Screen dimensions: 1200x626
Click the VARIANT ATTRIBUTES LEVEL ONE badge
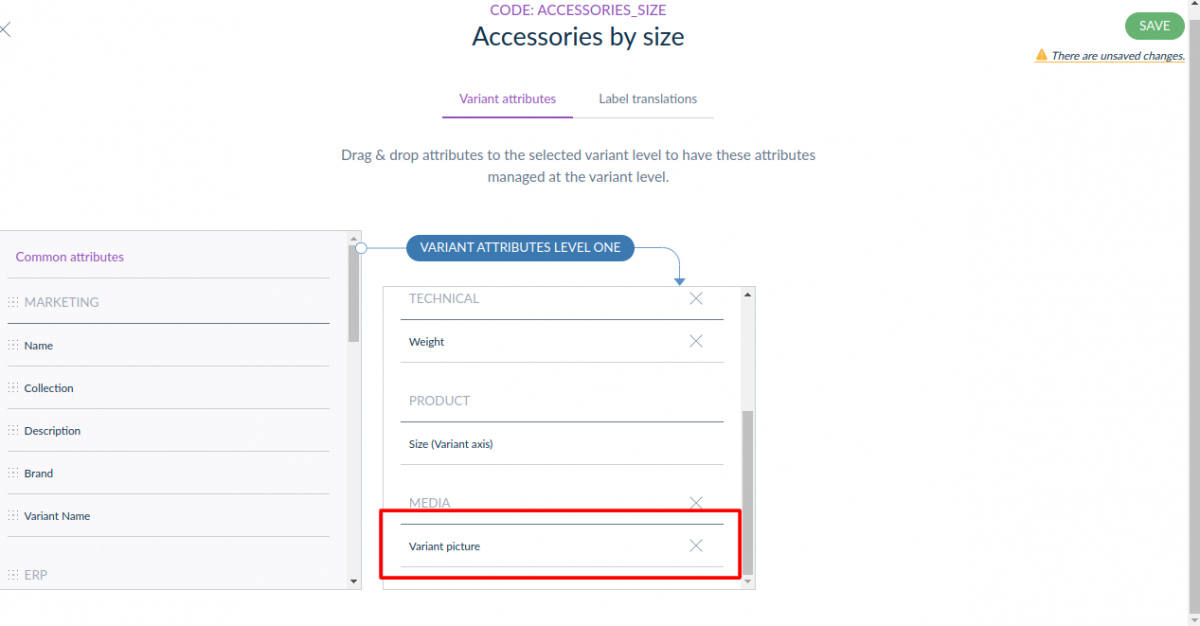point(520,247)
